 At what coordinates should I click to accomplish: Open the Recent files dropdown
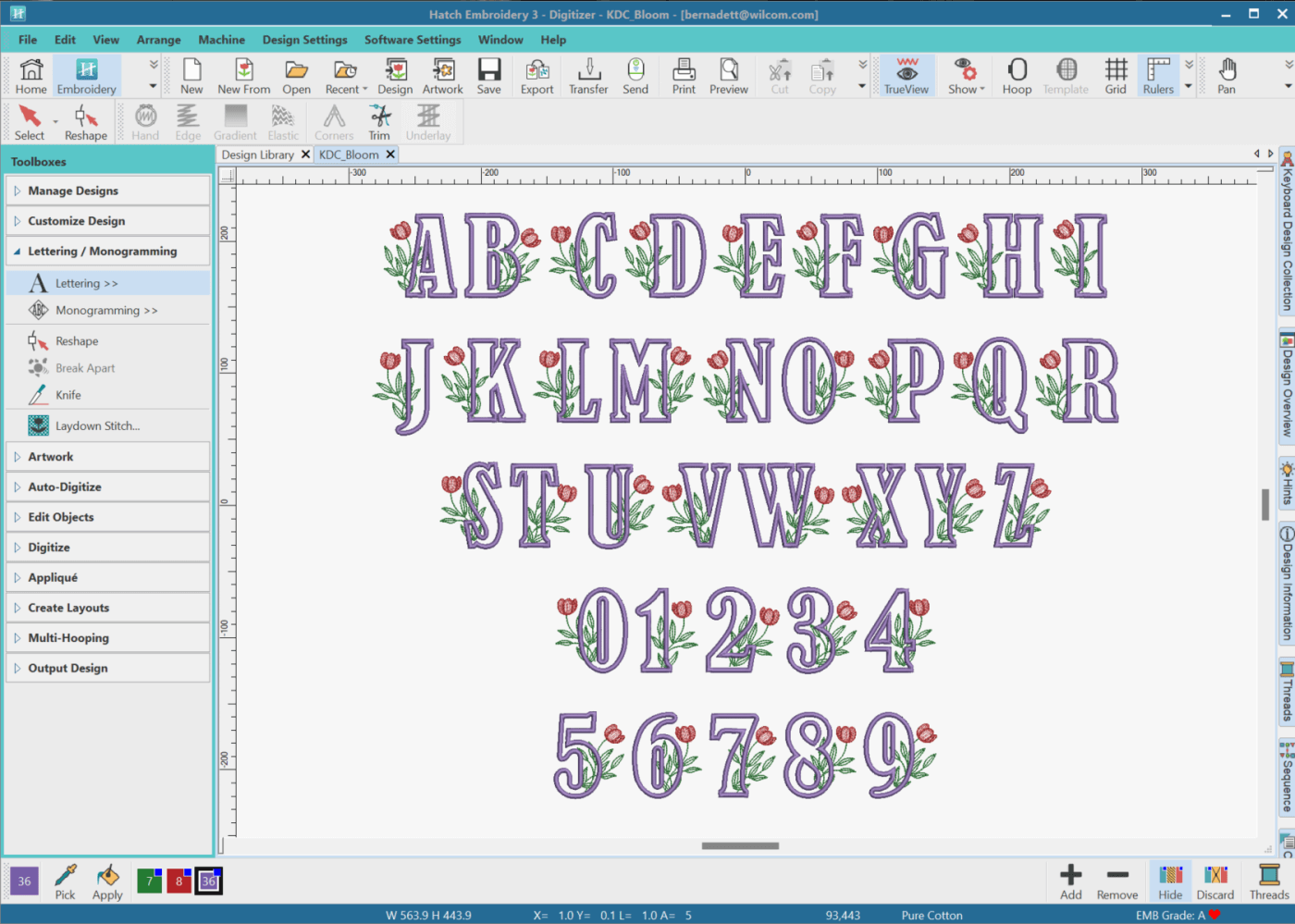(x=346, y=76)
